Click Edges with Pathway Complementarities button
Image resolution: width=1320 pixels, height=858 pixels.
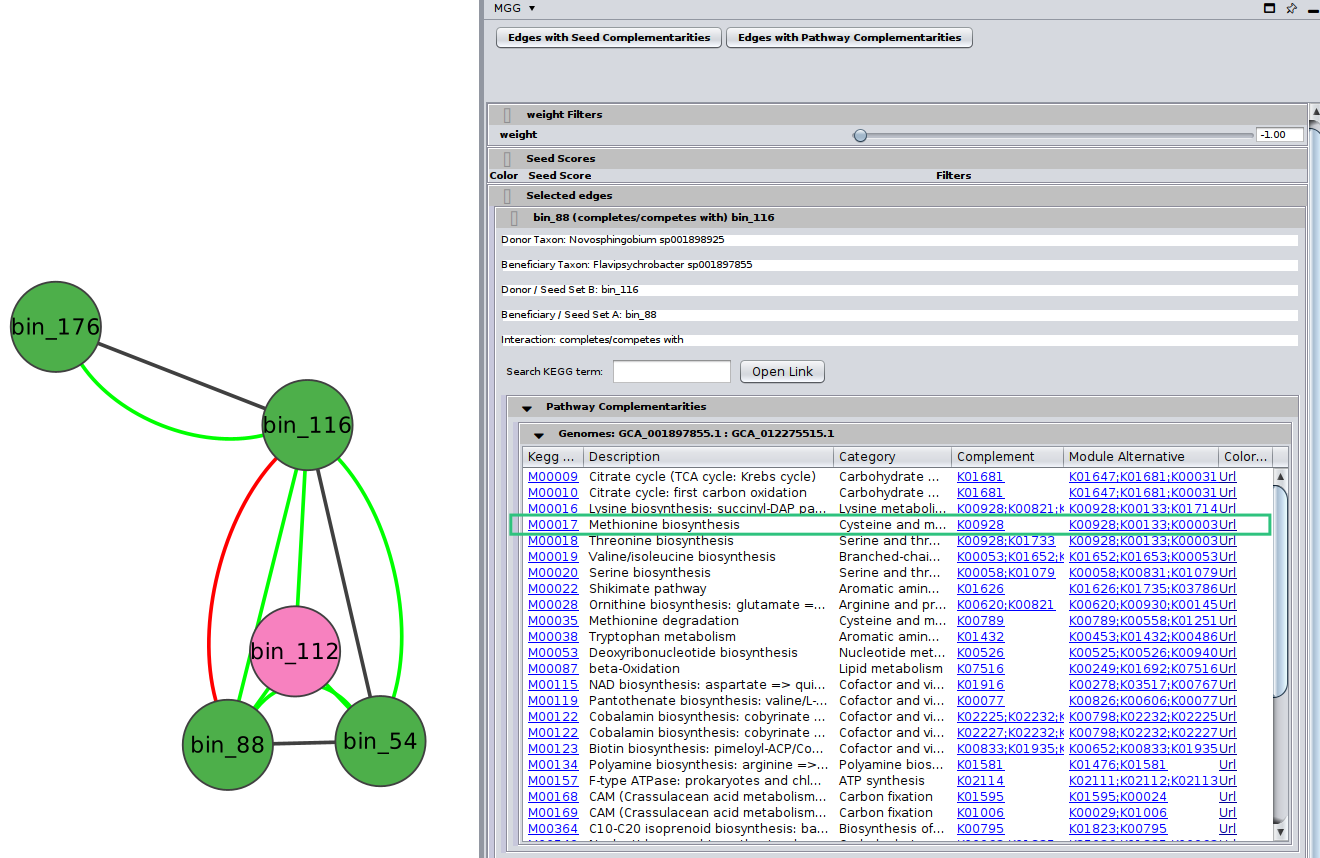click(849, 38)
